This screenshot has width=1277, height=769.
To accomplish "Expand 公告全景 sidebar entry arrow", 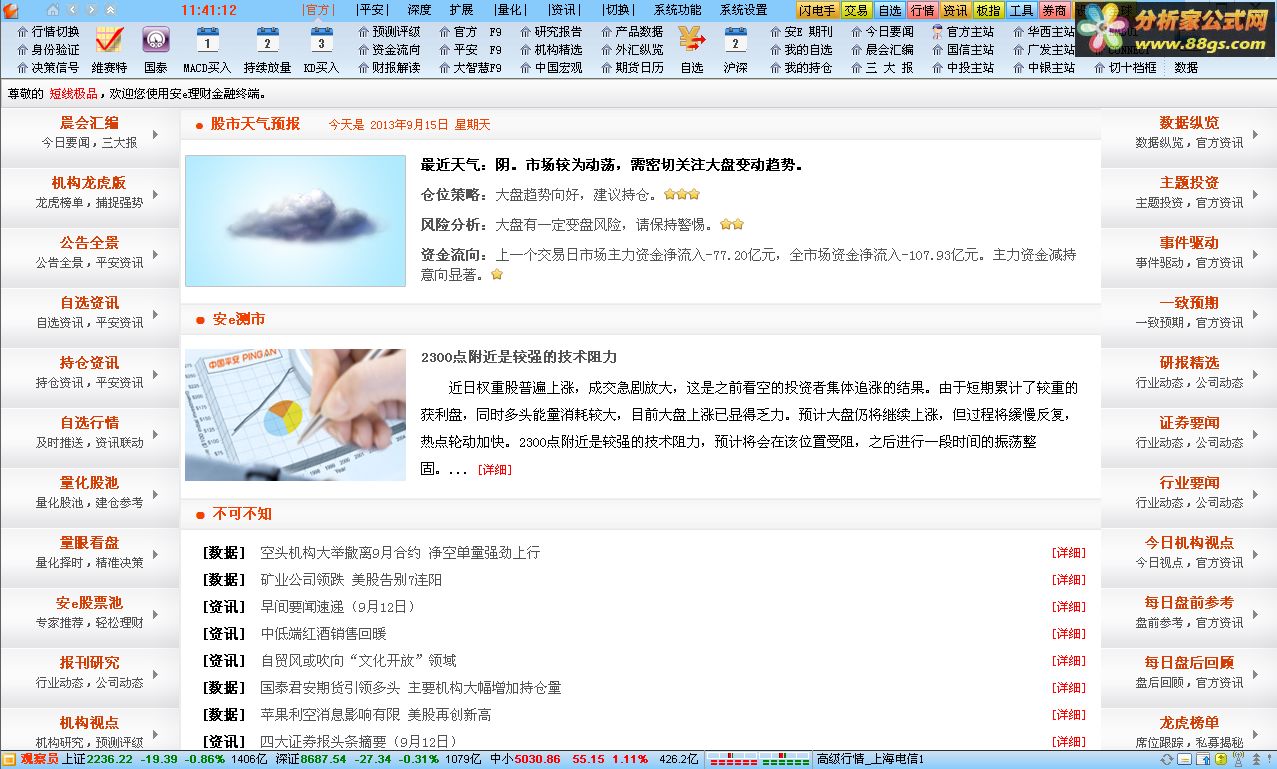I will click(155, 254).
